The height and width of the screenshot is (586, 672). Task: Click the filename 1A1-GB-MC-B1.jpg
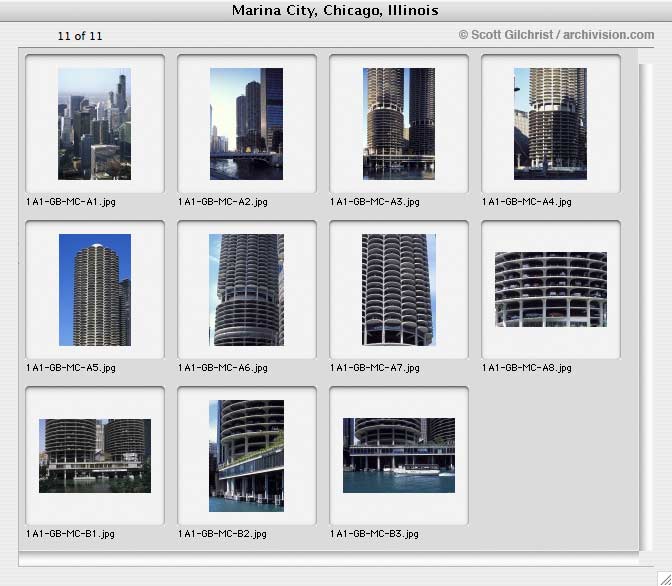[70, 534]
